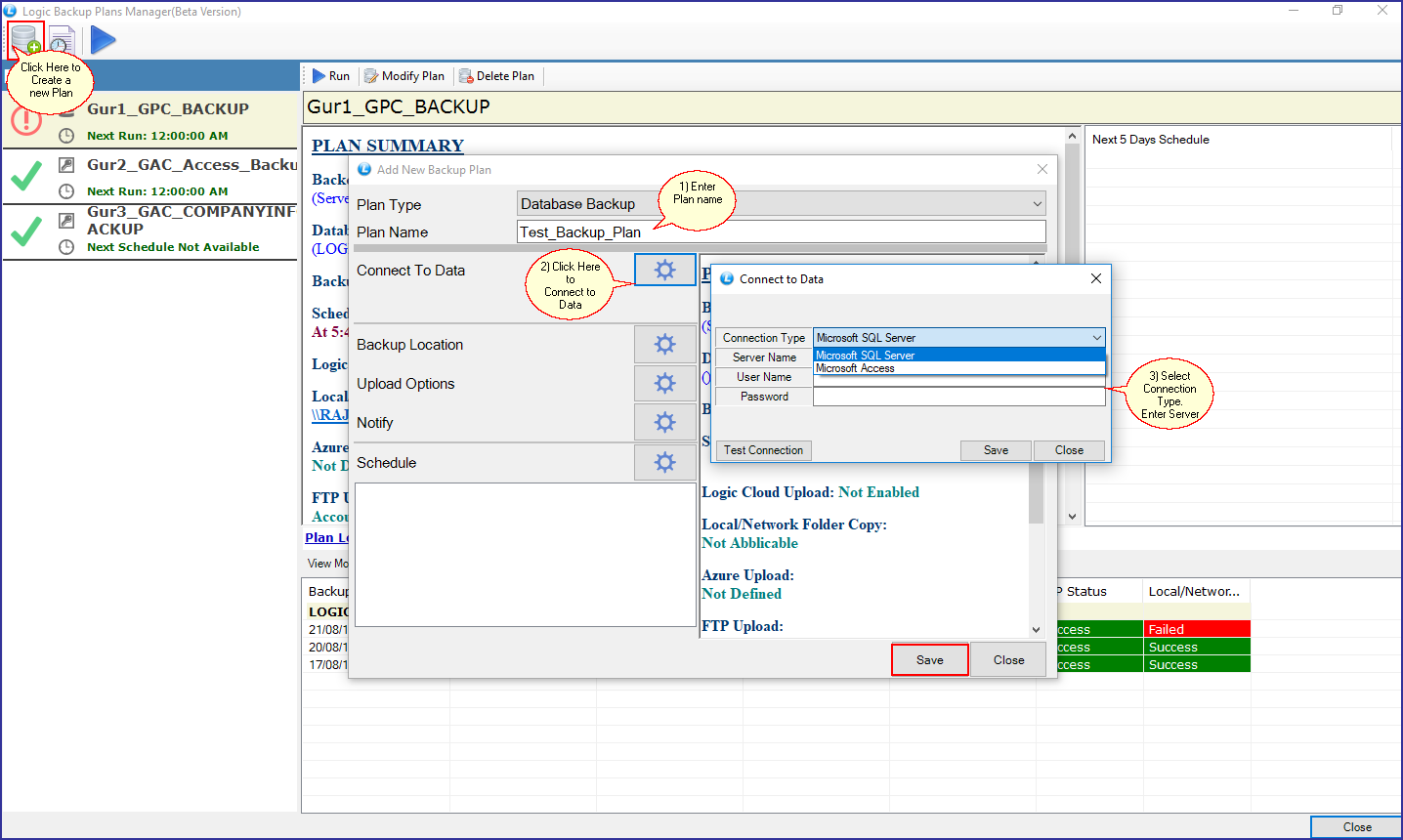Image resolution: width=1403 pixels, height=840 pixels.
Task: Click the plan summary scroll down arrow
Action: click(1072, 516)
